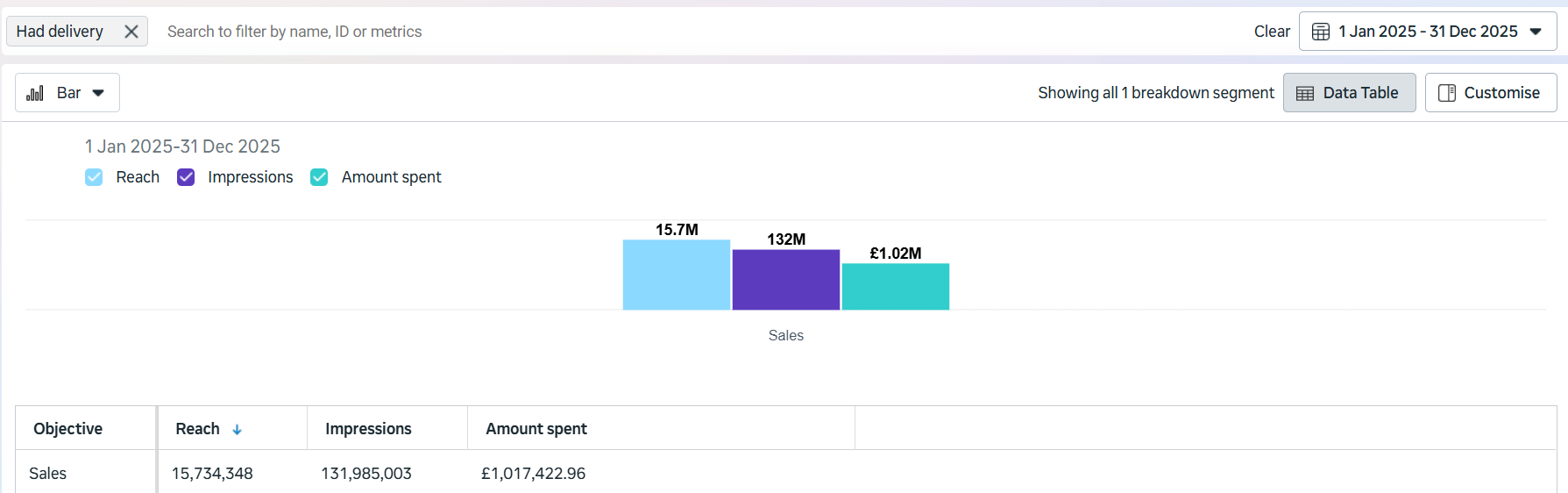Image resolution: width=1568 pixels, height=493 pixels.
Task: Disable the Amount spent checkbox
Action: [x=319, y=177]
